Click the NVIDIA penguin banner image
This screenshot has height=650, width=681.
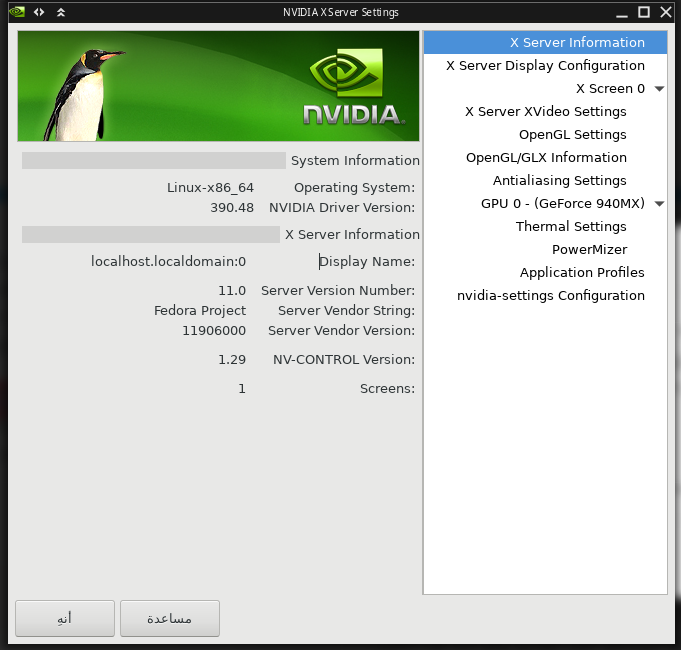pyautogui.click(x=218, y=86)
